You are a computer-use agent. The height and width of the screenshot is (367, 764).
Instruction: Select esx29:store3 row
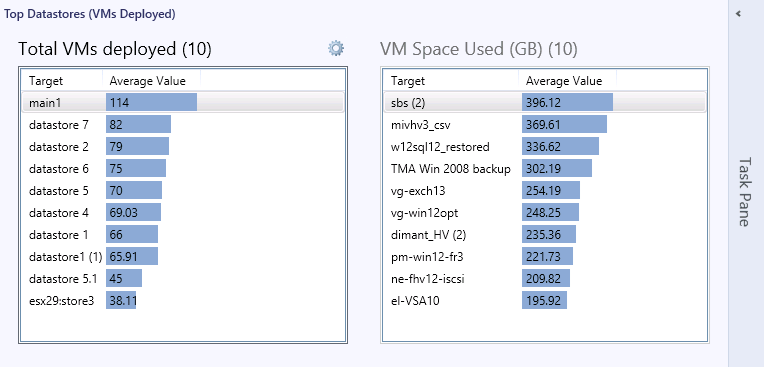(x=183, y=301)
